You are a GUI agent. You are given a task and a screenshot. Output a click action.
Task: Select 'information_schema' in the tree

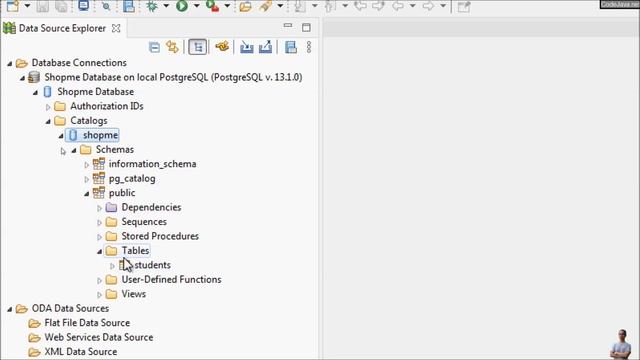point(152,164)
